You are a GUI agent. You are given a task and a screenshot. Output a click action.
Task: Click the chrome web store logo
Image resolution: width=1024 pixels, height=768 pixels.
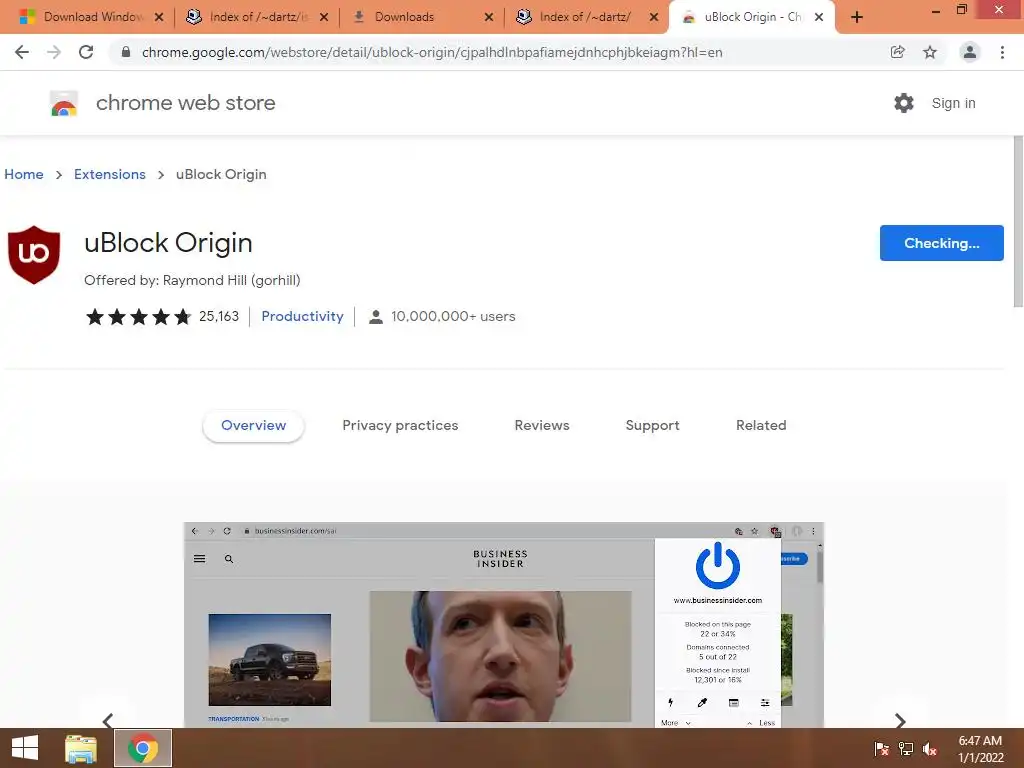64,103
